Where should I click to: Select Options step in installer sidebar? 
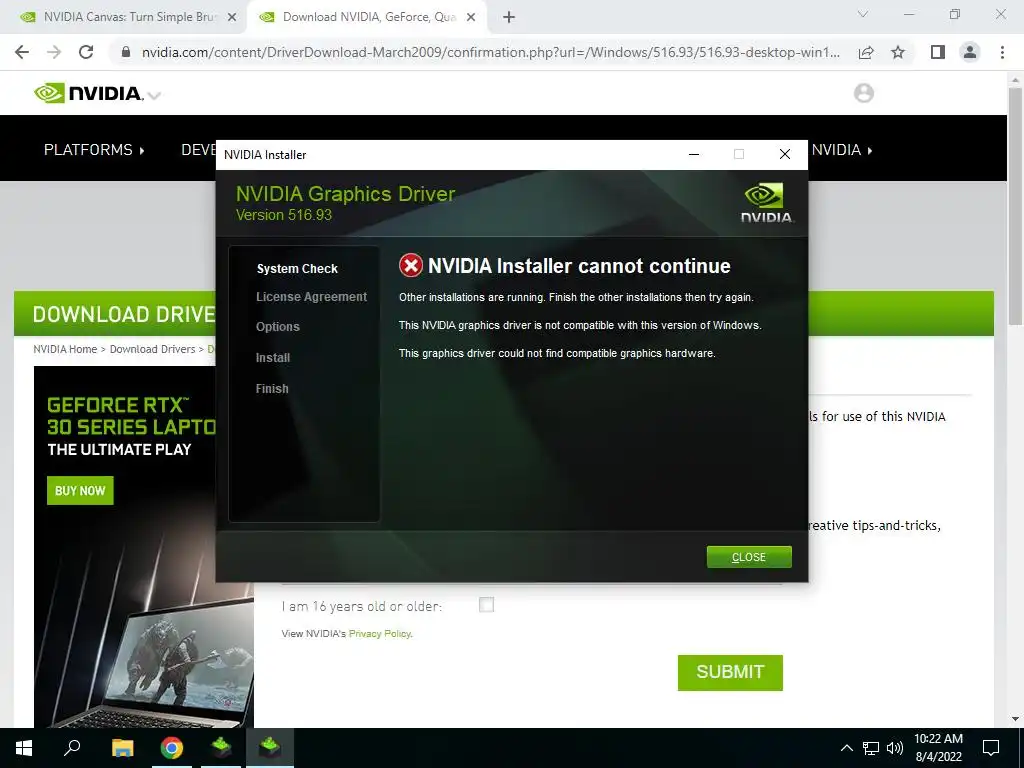pyautogui.click(x=278, y=327)
